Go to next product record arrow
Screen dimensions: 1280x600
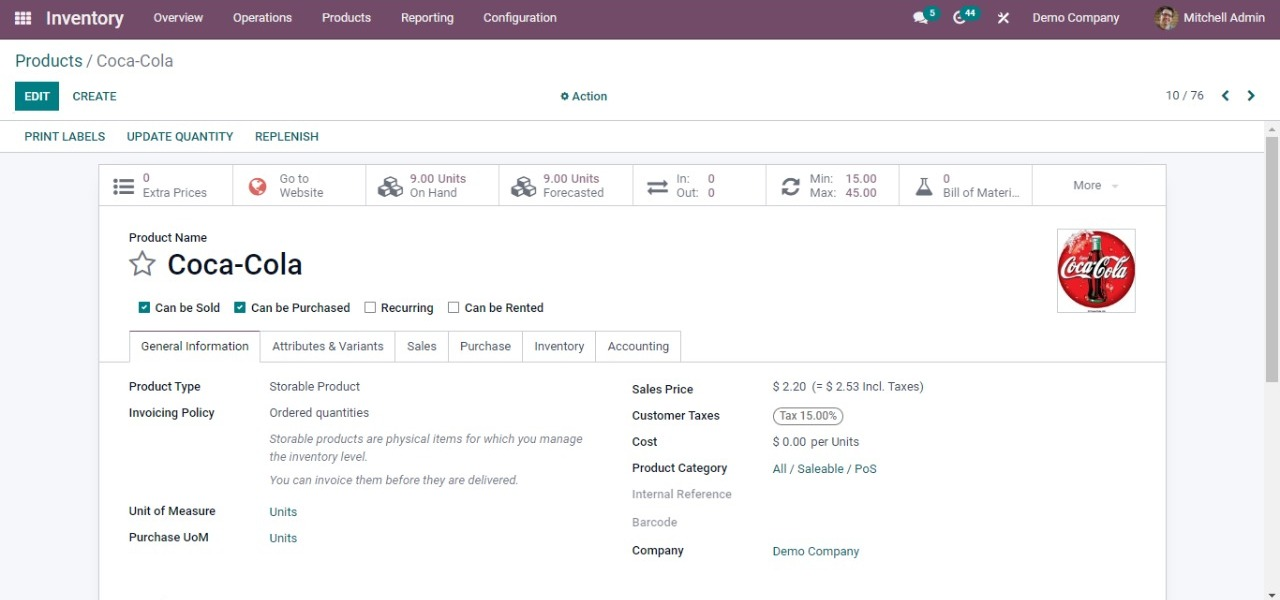(x=1251, y=96)
